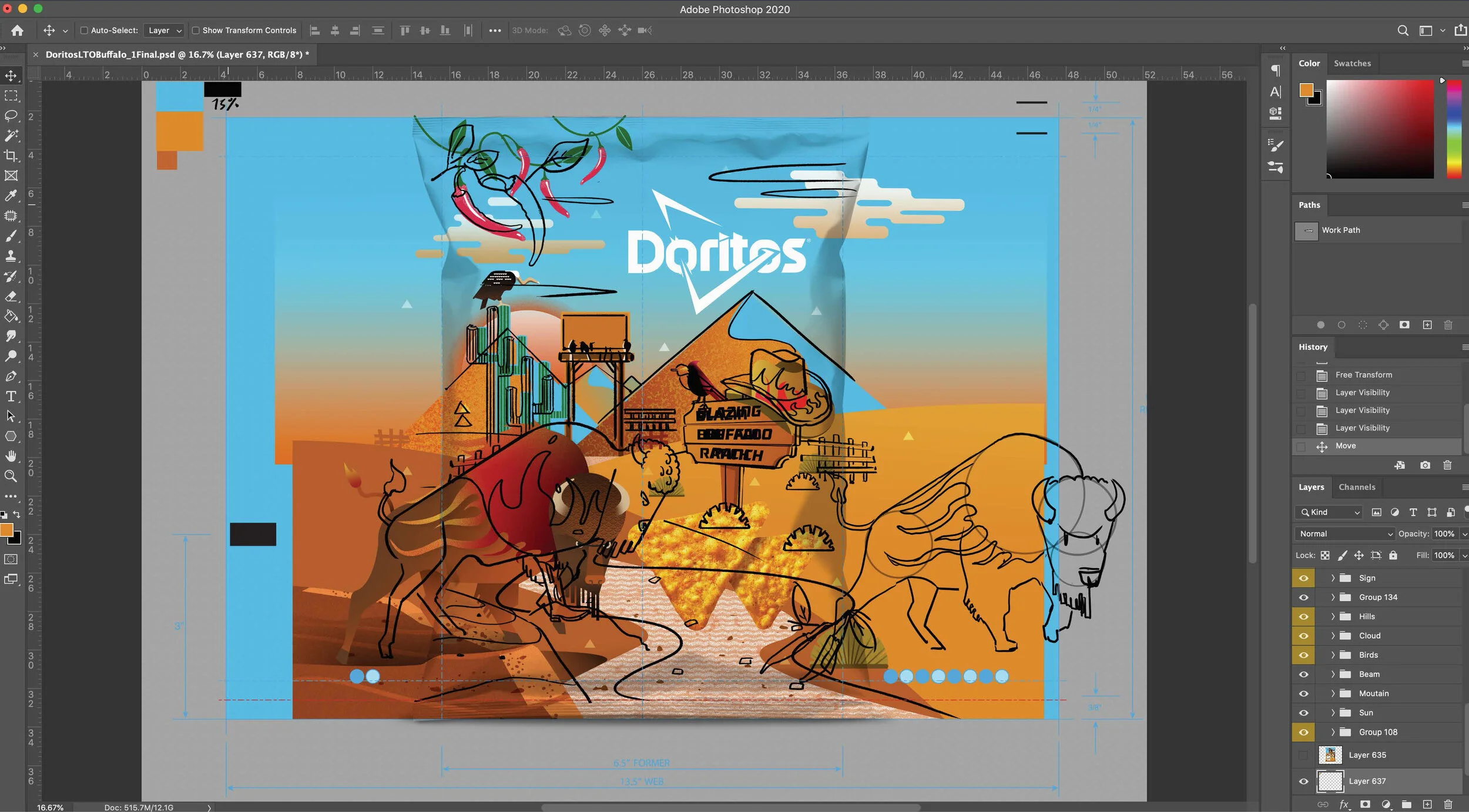The width and height of the screenshot is (1469, 812).
Task: Expand the Sign group
Action: pyautogui.click(x=1333, y=578)
